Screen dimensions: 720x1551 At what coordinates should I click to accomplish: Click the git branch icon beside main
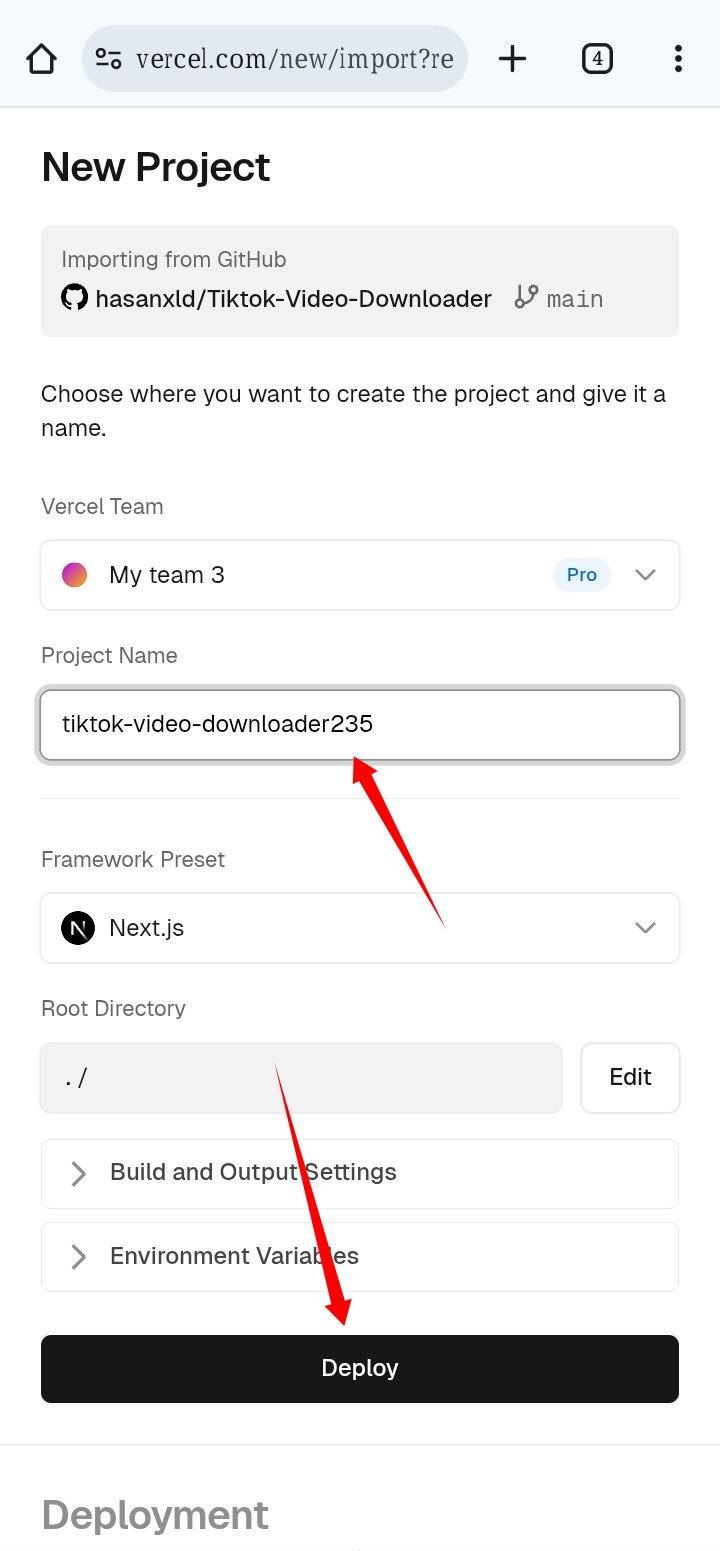point(526,297)
